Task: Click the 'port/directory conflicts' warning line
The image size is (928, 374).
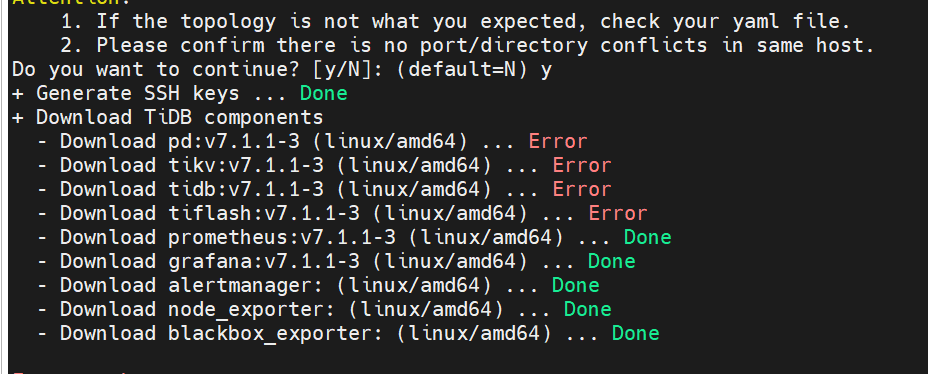Action: [468, 46]
